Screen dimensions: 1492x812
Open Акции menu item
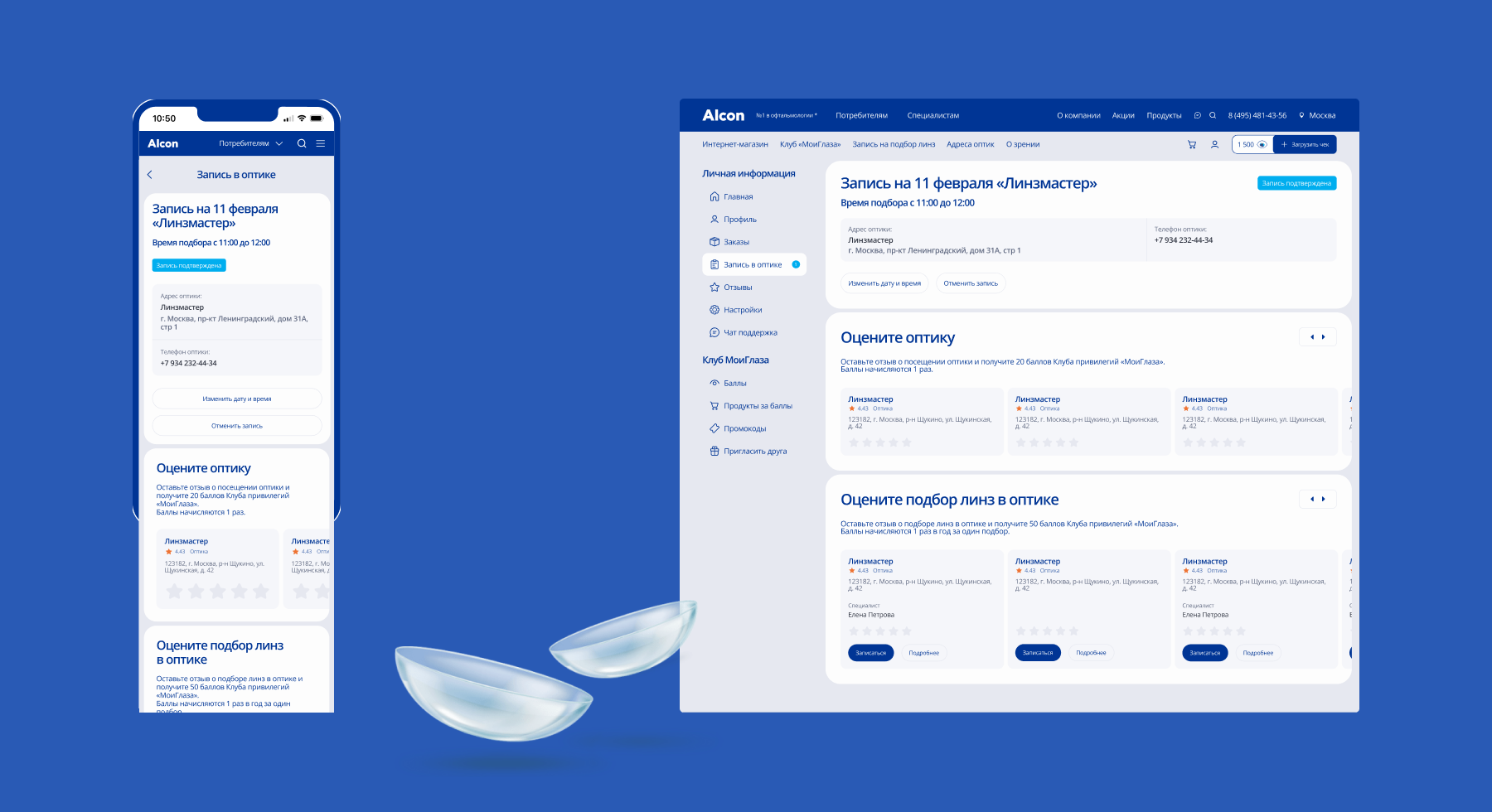pyautogui.click(x=1123, y=115)
